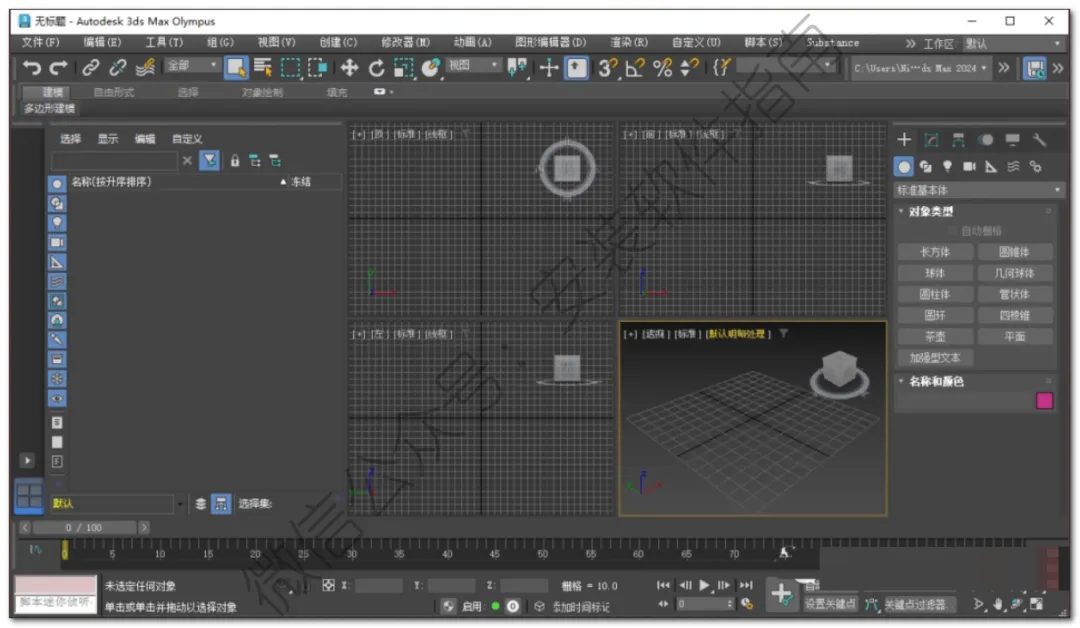Click the 长方体 button
Viewport: 1080px width, 628px height.
point(935,252)
